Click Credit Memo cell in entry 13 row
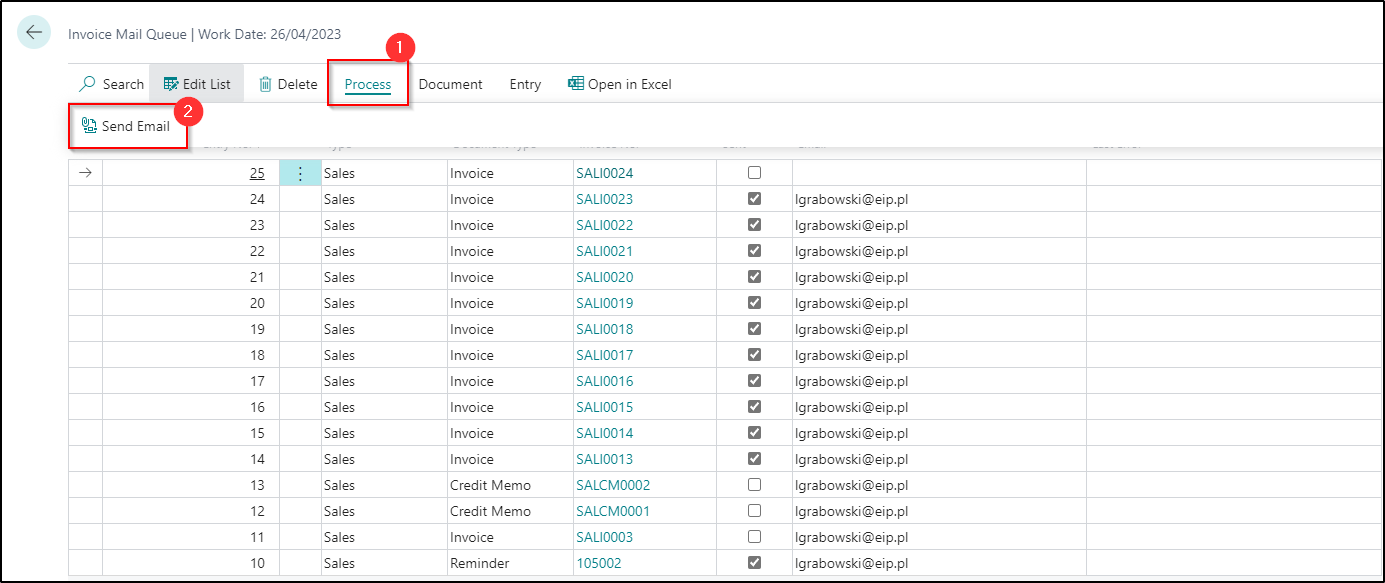The image size is (1385, 583). click(x=510, y=485)
